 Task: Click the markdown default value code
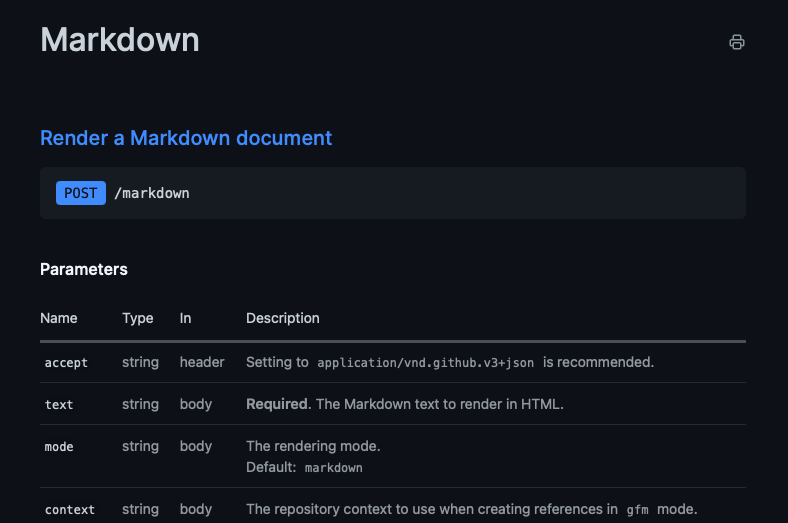coord(334,468)
